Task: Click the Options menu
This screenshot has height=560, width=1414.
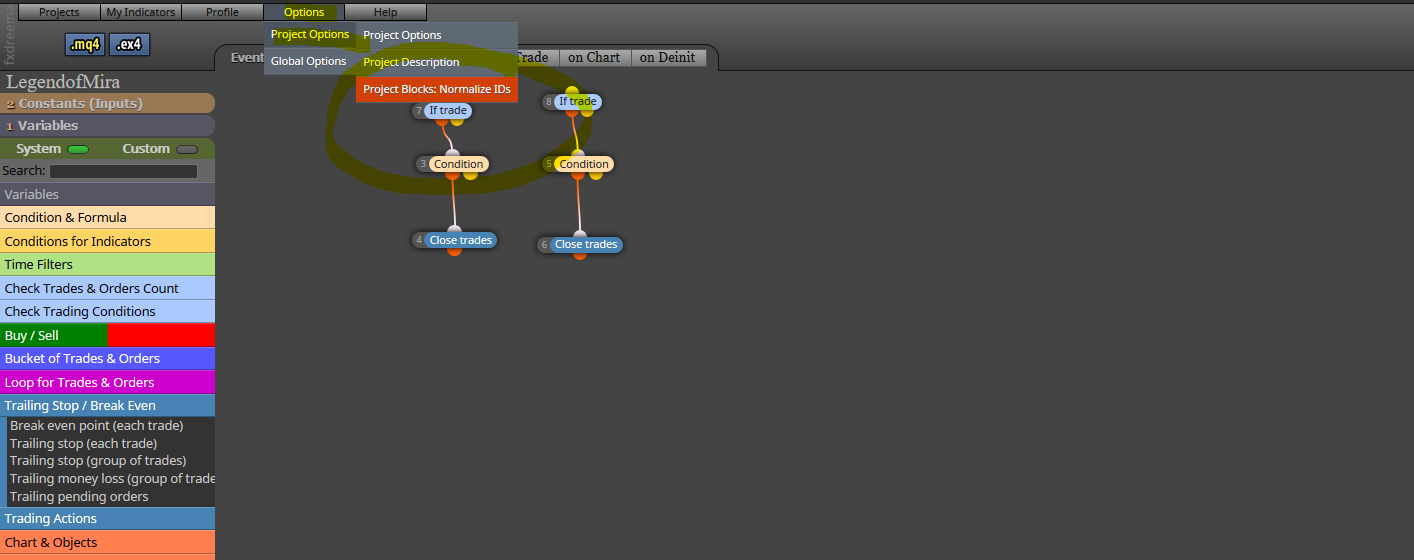Action: 304,12
